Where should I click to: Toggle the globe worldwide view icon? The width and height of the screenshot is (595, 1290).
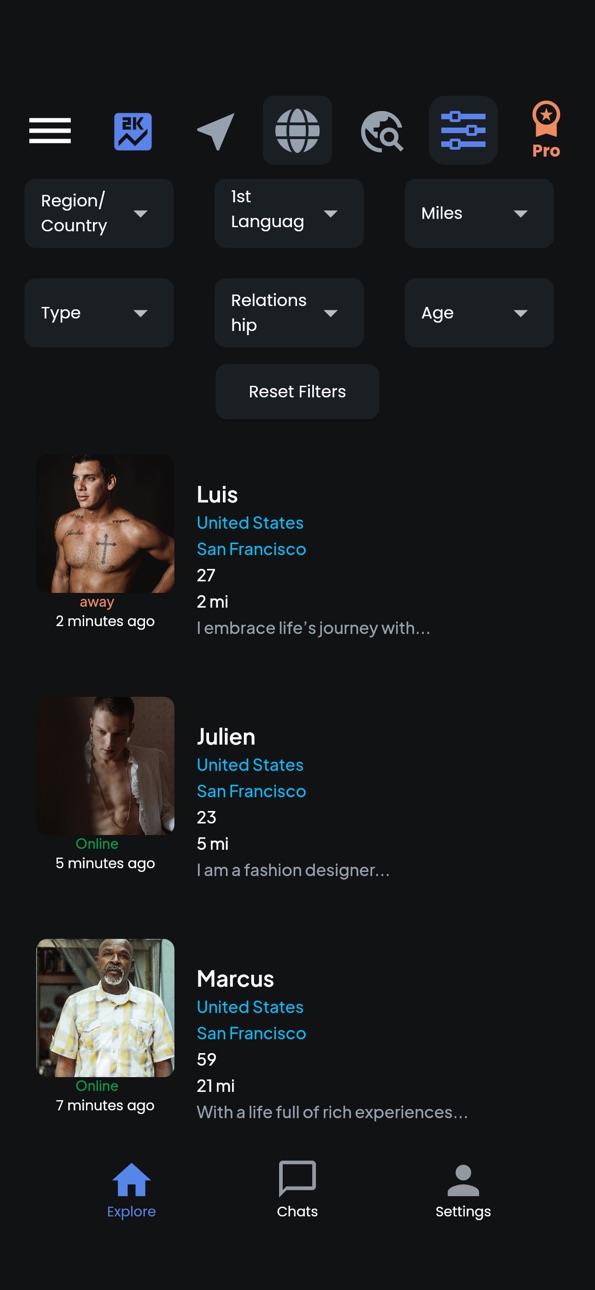[x=297, y=130]
